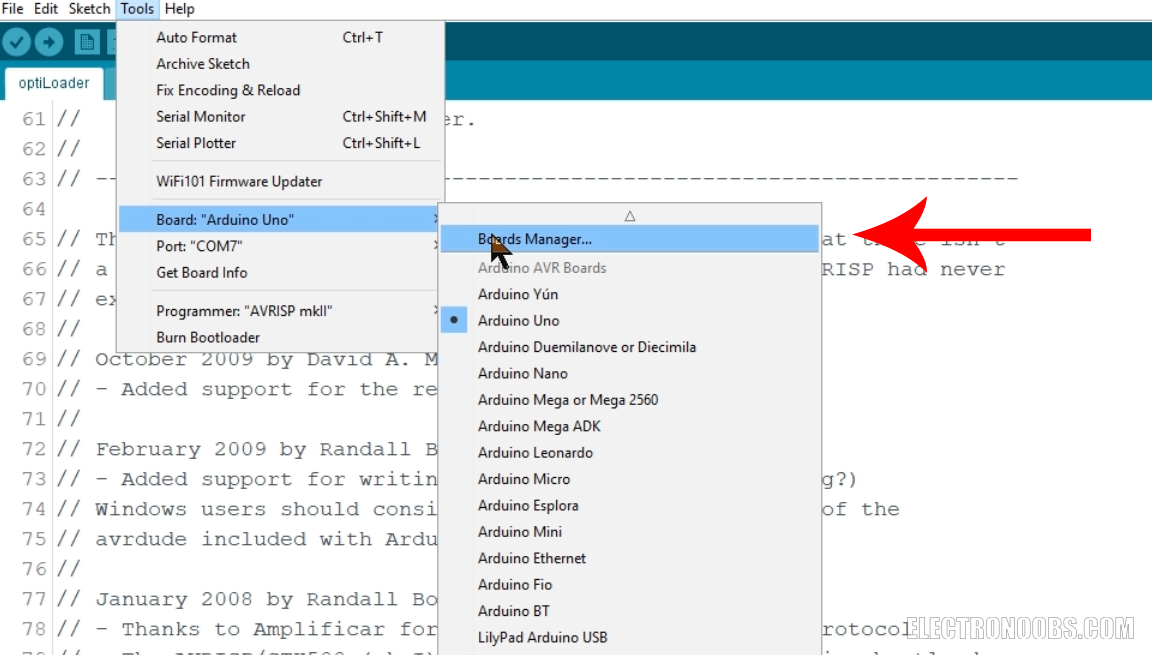
Task: Click the code line starting "October 2009 by David"
Action: [247, 360]
